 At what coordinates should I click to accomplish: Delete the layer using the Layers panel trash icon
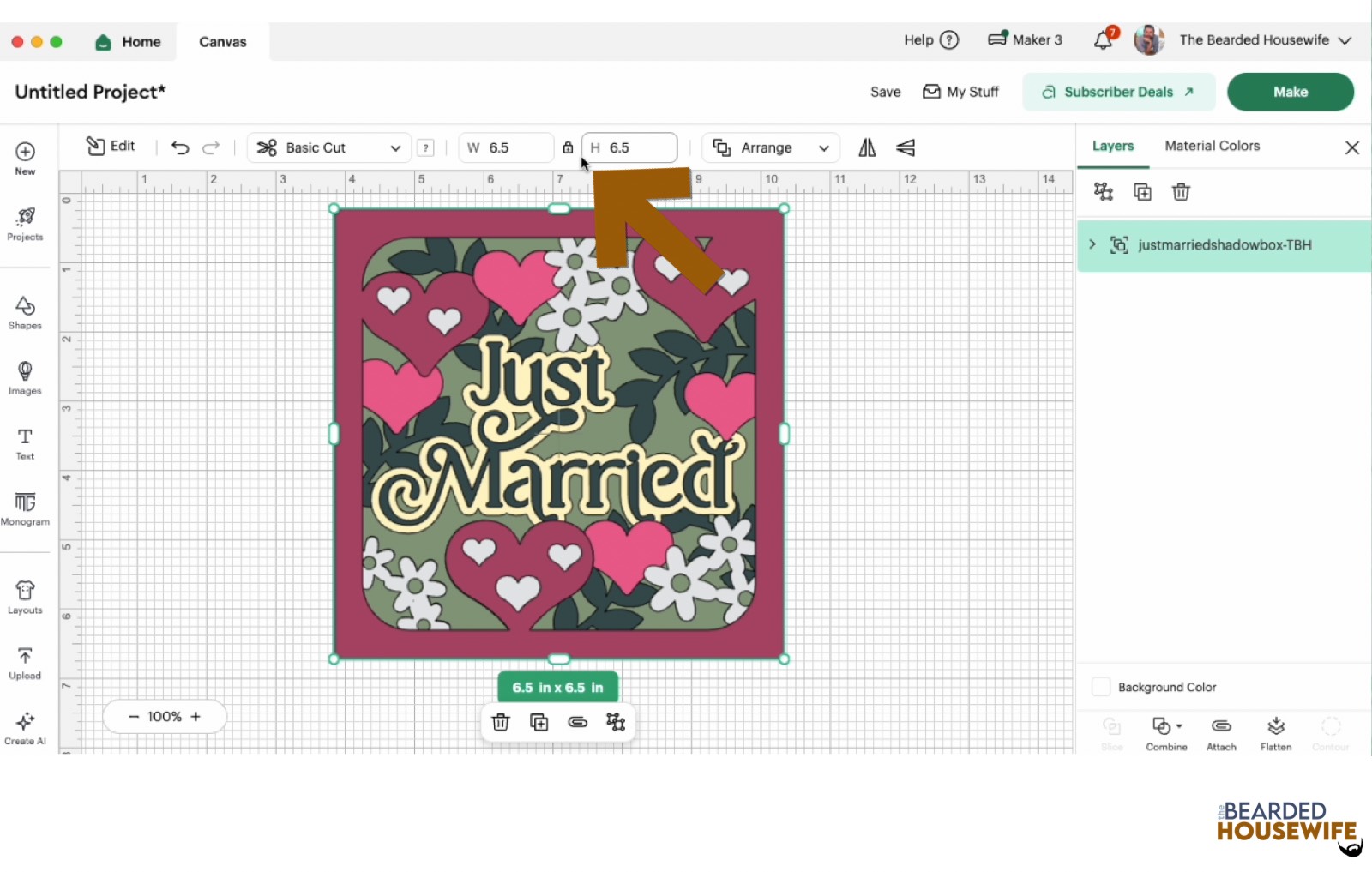point(1181,191)
